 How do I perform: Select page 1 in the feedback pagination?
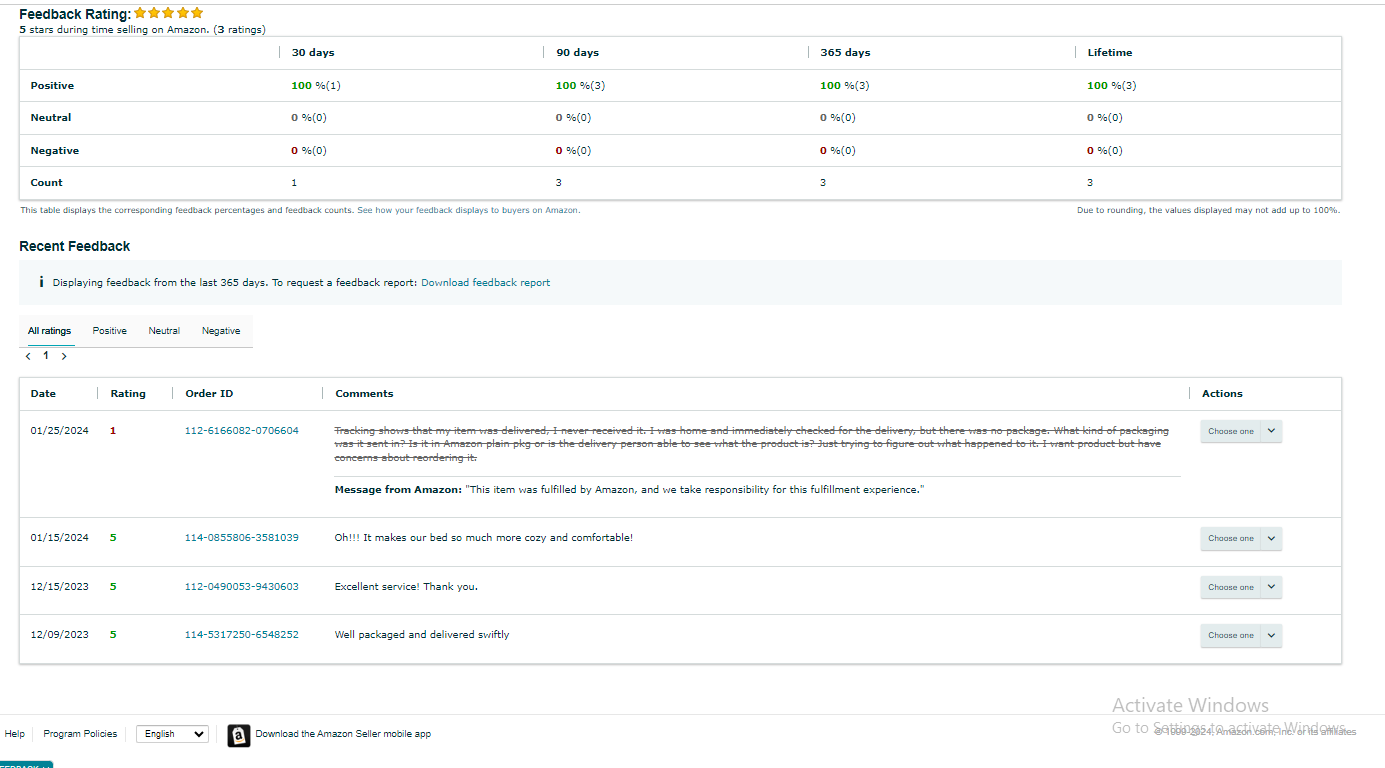point(45,356)
